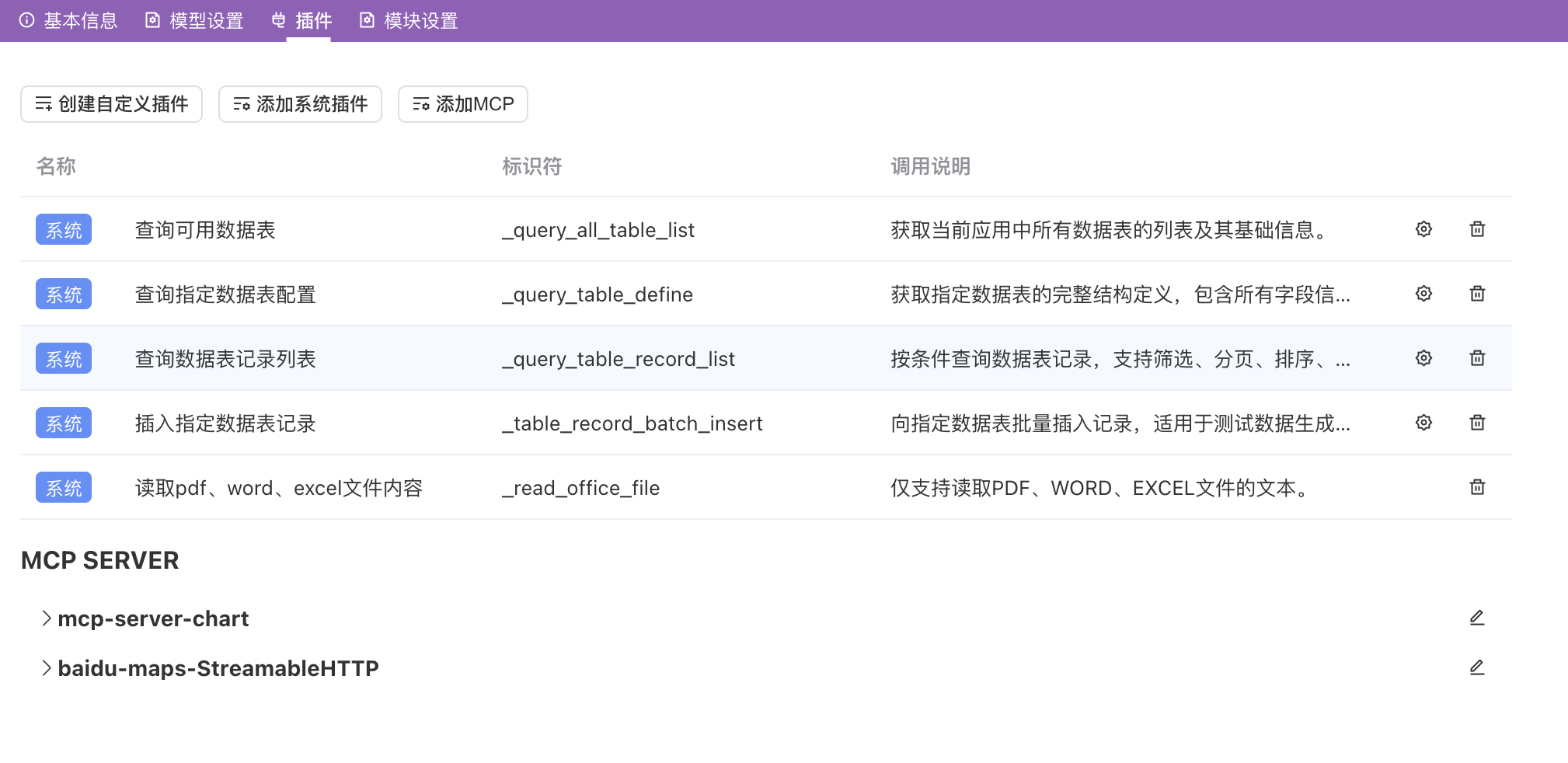The image size is (1568, 763).
Task: Edit the baidu-maps-StreamableHTTP server
Action: [x=1477, y=667]
